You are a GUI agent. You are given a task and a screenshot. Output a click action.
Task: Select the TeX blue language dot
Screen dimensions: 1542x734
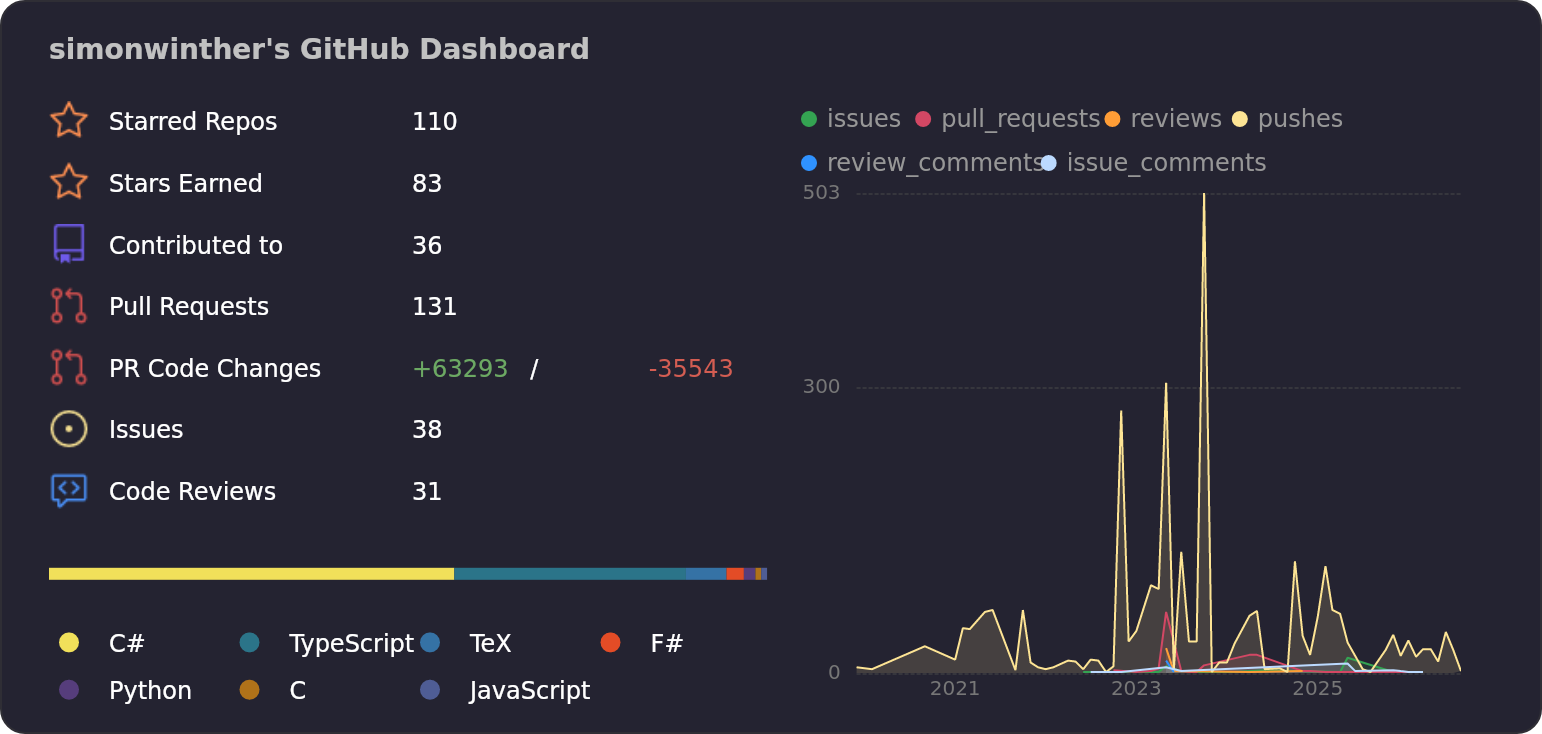click(x=430, y=643)
